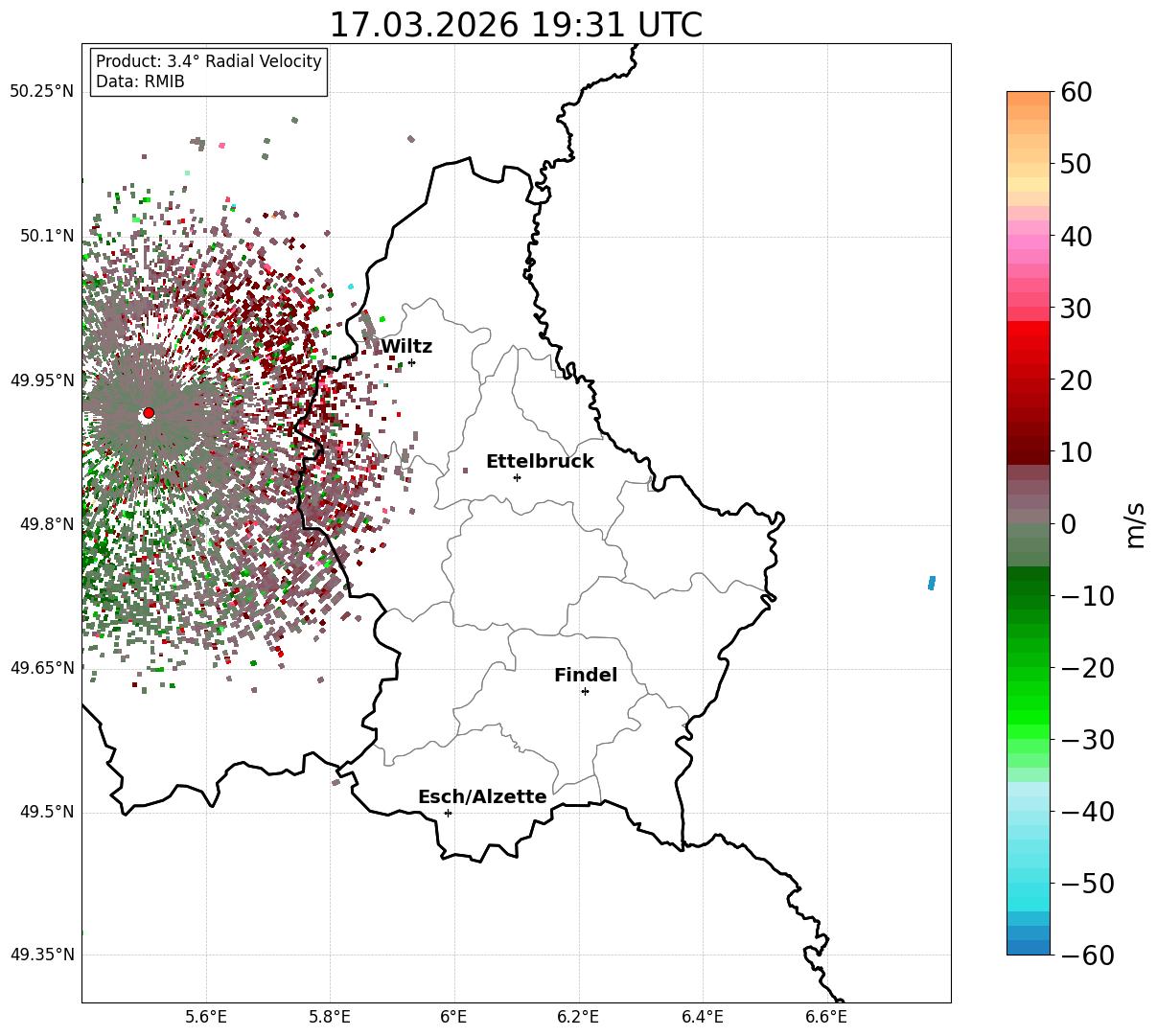Click the m/s colorbar unit label
The height and width of the screenshot is (1036, 1157).
click(1136, 523)
